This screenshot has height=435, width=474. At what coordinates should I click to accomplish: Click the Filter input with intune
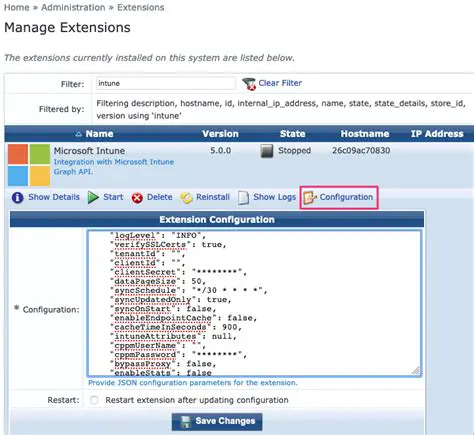pos(166,83)
